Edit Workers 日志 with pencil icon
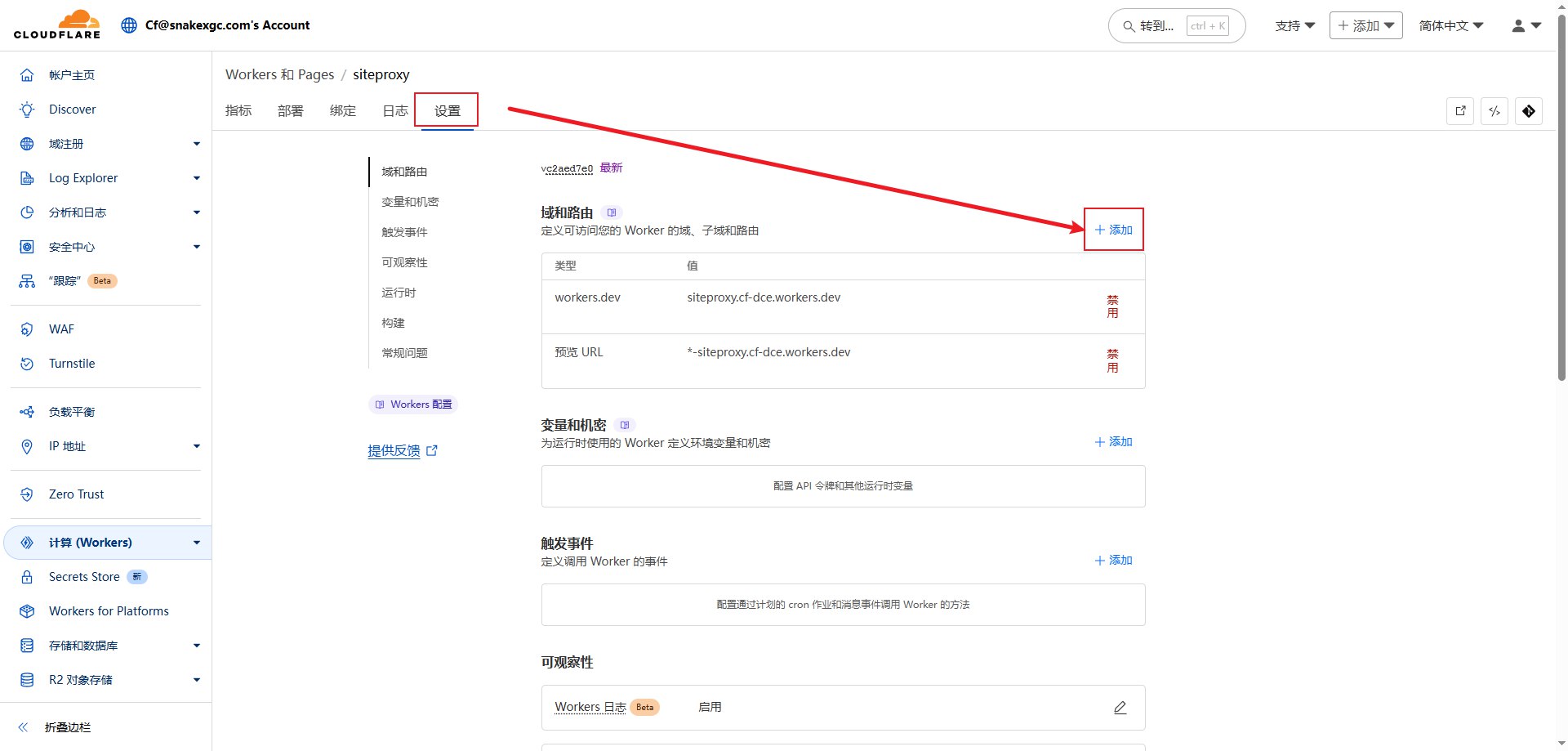 pos(1120,708)
